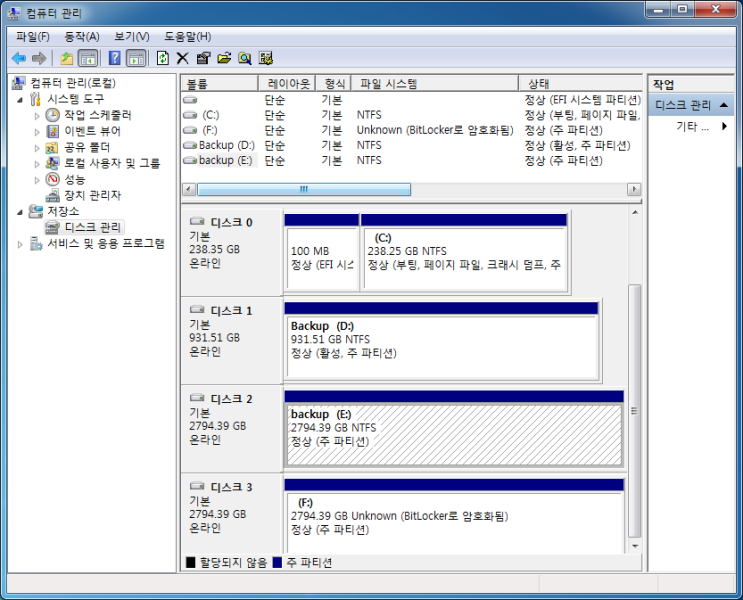This screenshot has height=600, width=743.
Task: Select the Backup (D:) volume row
Action: [x=411, y=145]
